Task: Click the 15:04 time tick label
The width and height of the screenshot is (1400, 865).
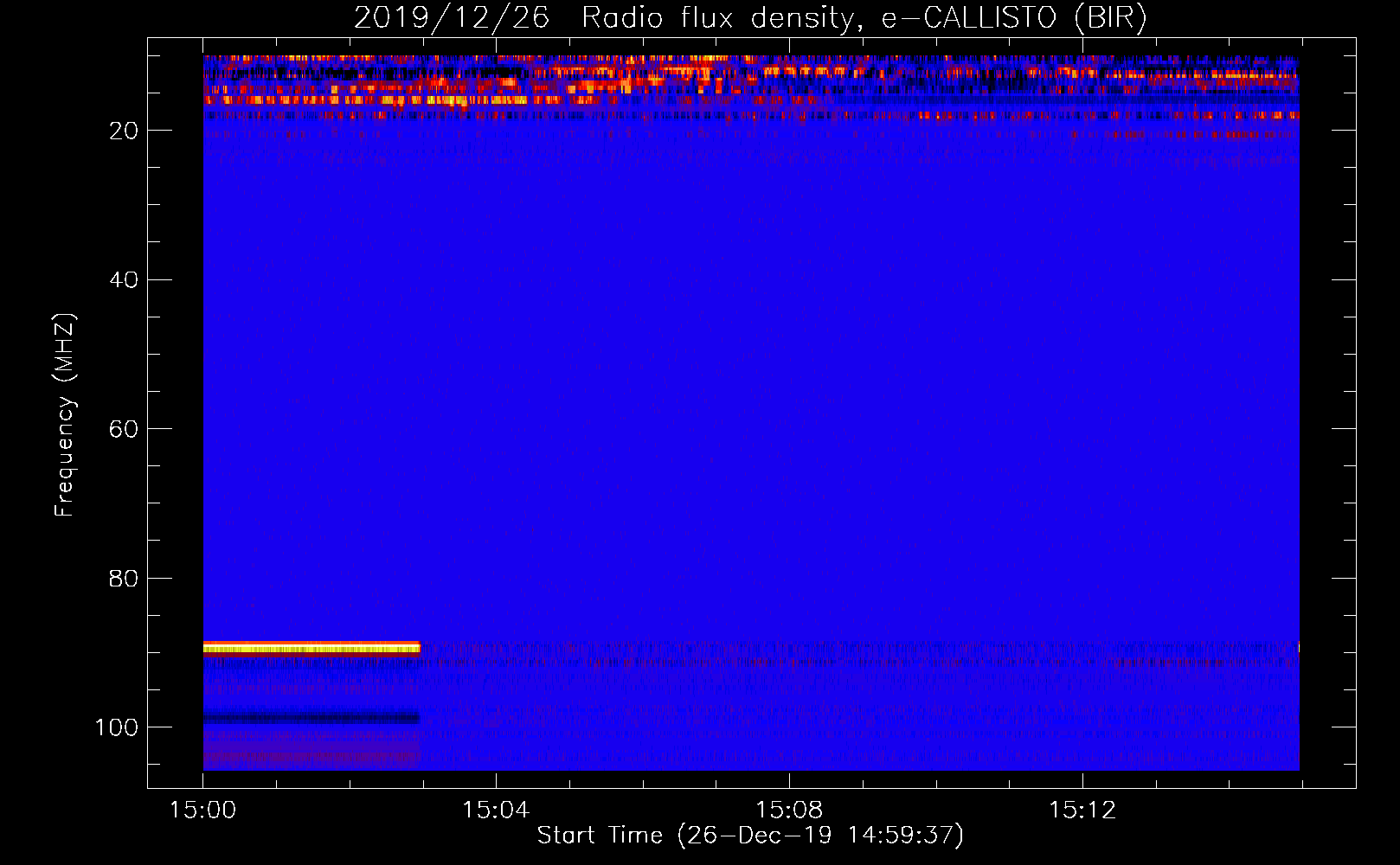Action: coord(495,811)
